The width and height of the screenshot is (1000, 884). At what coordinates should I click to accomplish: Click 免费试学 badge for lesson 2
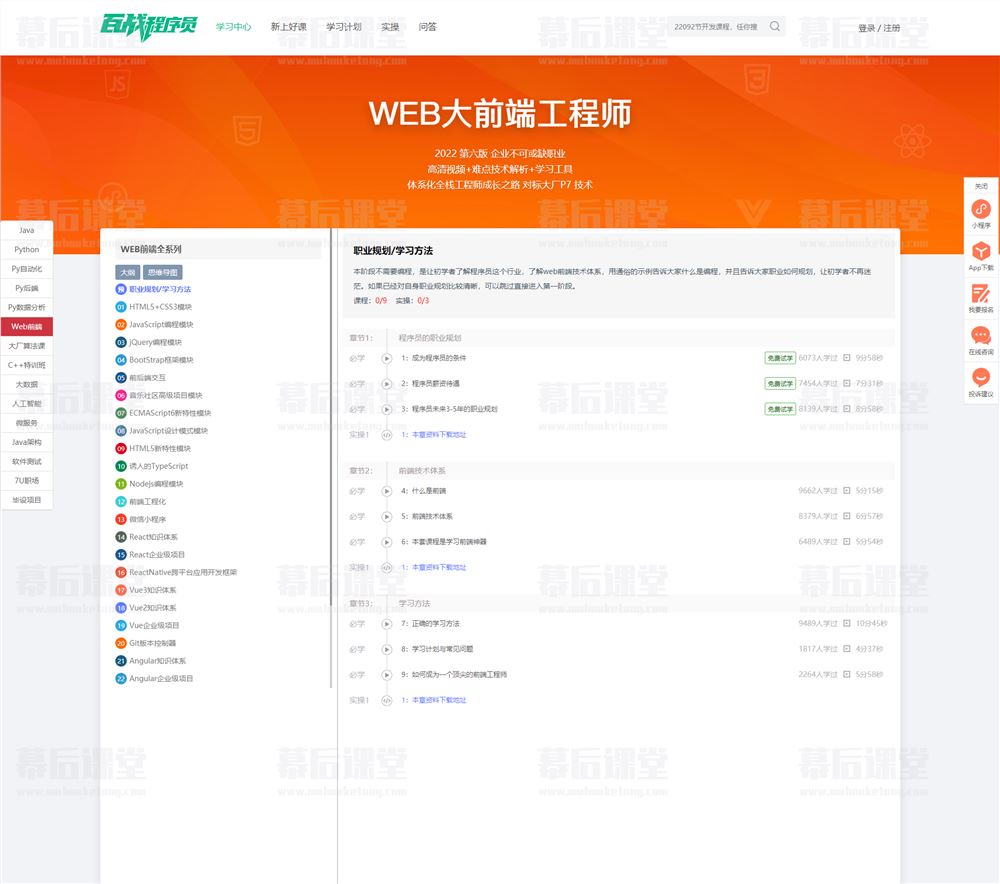pyautogui.click(x=779, y=383)
